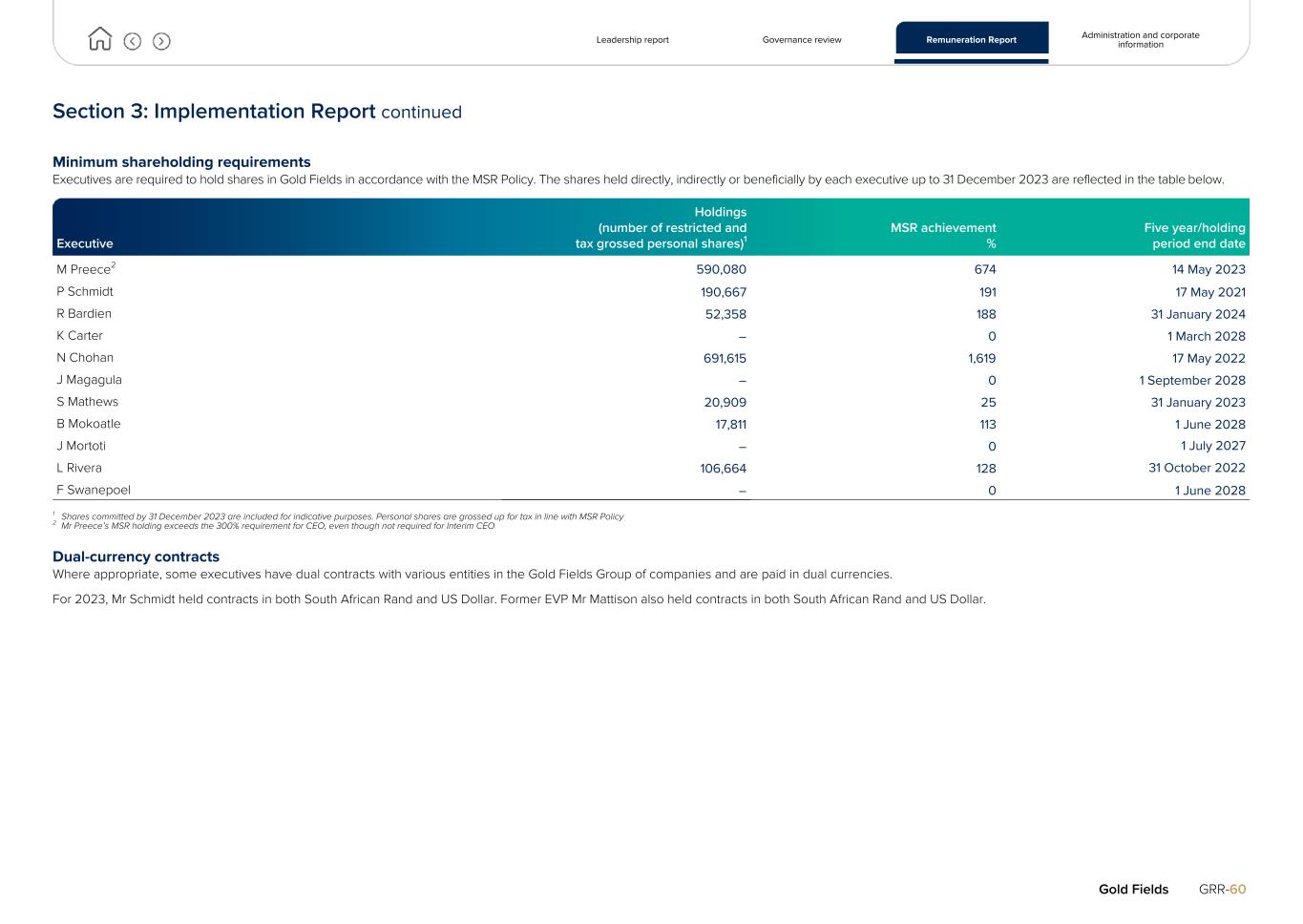The image size is (1303, 924).
Task: Select the 1 September 2028 date cell
Action: click(1191, 380)
